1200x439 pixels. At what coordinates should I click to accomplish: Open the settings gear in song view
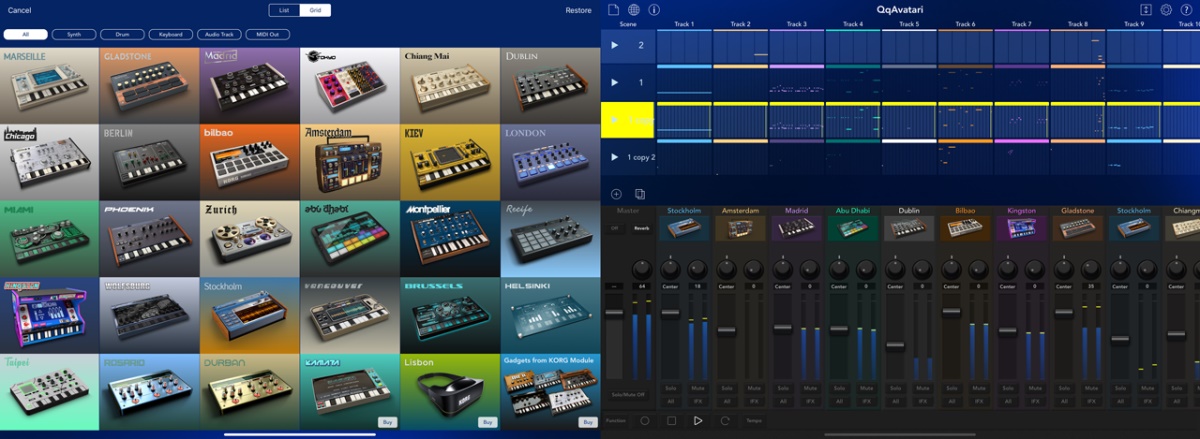(x=1166, y=10)
